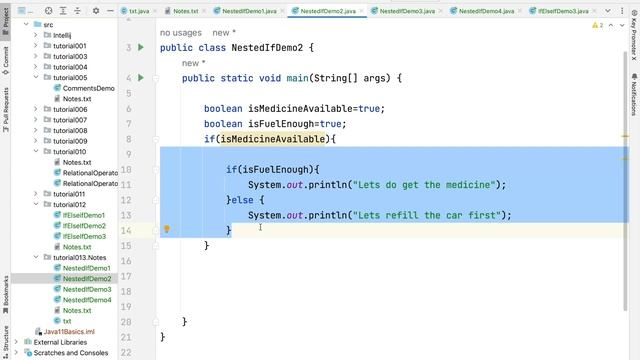This screenshot has width=640, height=360.
Task: Run main method with the gutter arrow on line 4
Action: (141, 78)
